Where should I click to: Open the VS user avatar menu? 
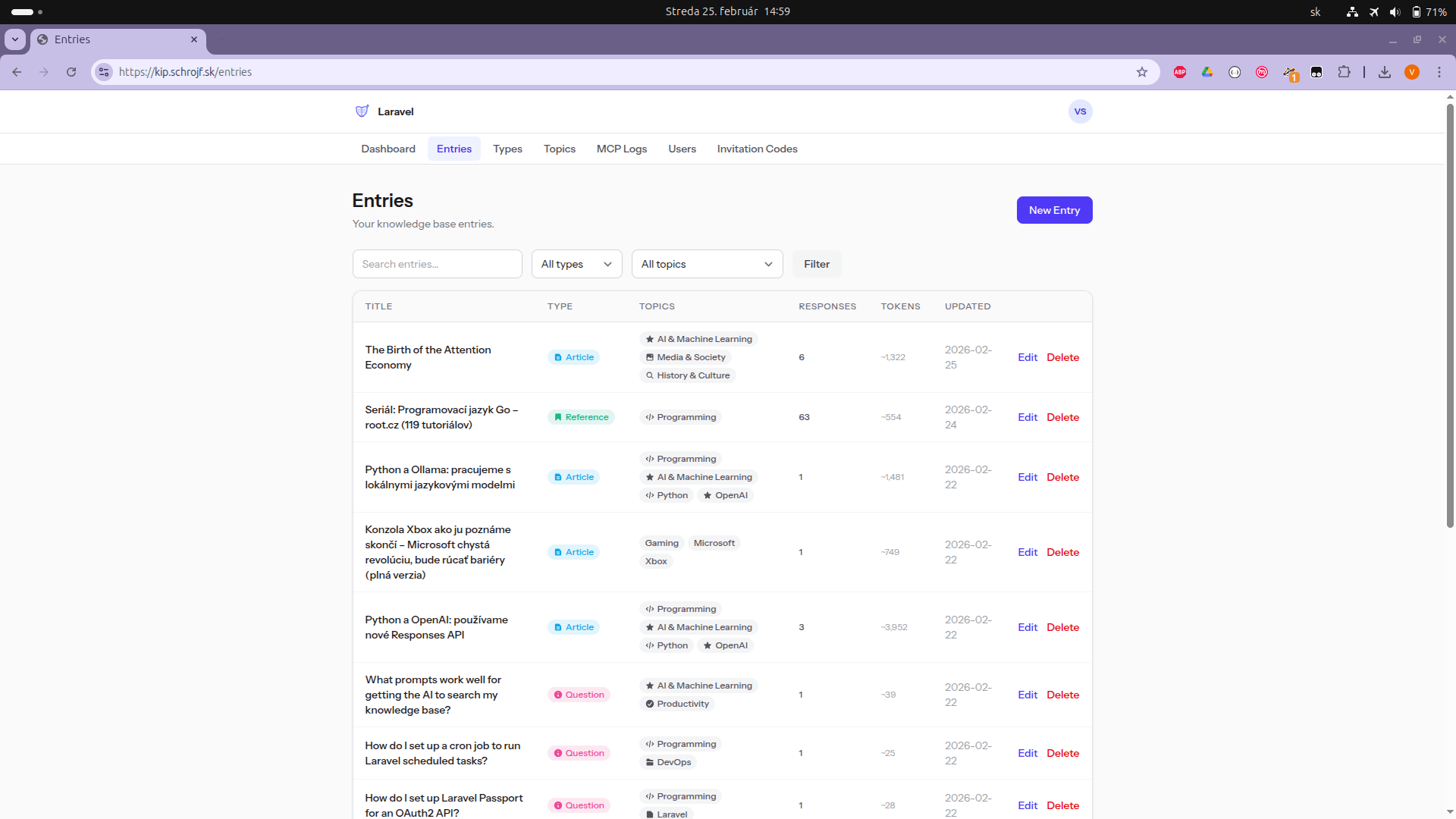pyautogui.click(x=1080, y=111)
